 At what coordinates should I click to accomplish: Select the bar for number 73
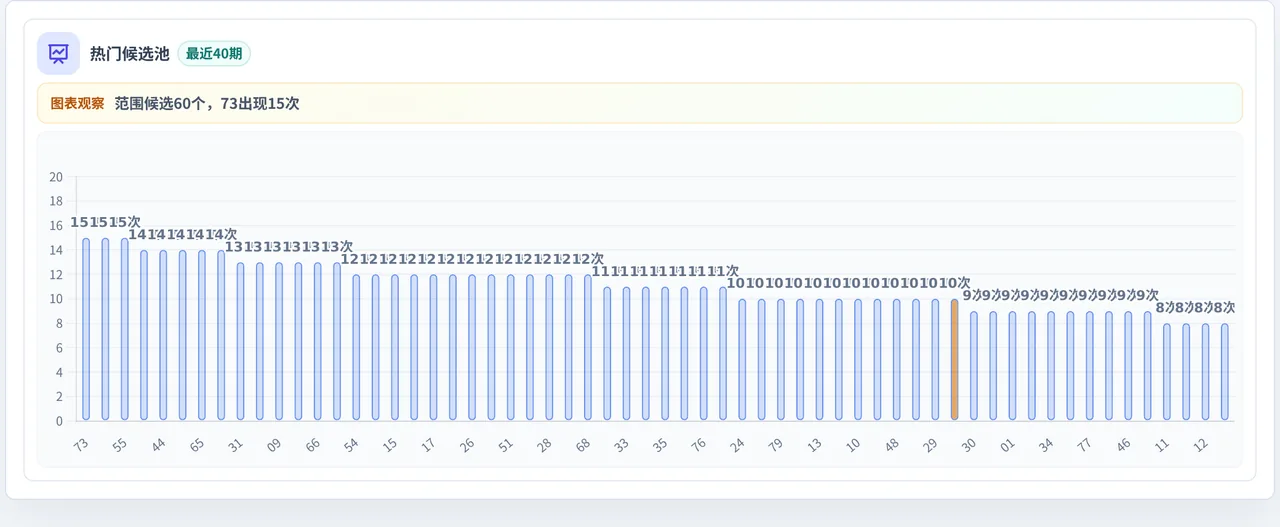86,329
